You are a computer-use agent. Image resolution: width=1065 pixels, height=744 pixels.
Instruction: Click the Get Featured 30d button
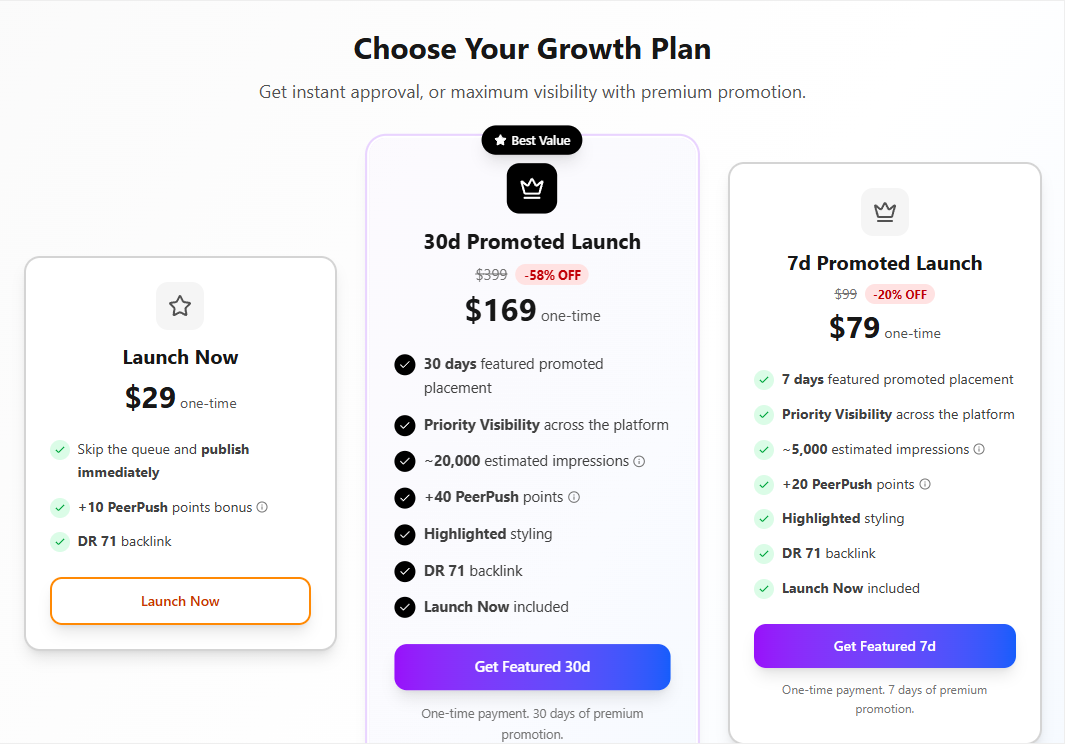click(x=531, y=667)
